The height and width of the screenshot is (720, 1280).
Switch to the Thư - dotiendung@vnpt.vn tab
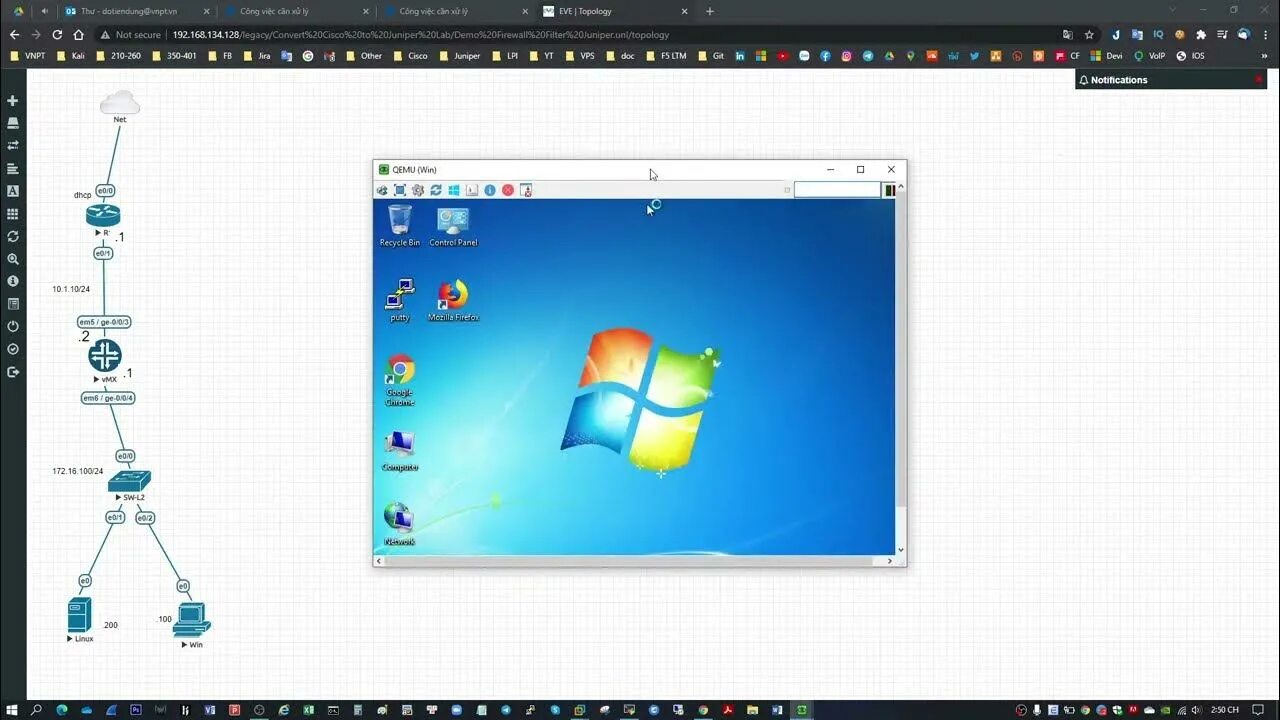point(138,11)
